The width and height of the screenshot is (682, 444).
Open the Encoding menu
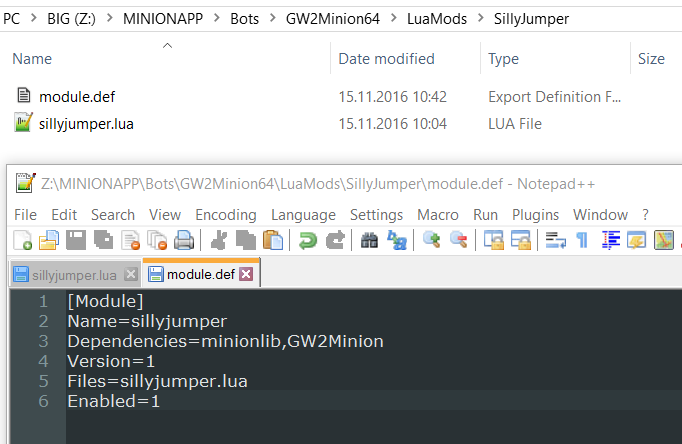[225, 215]
